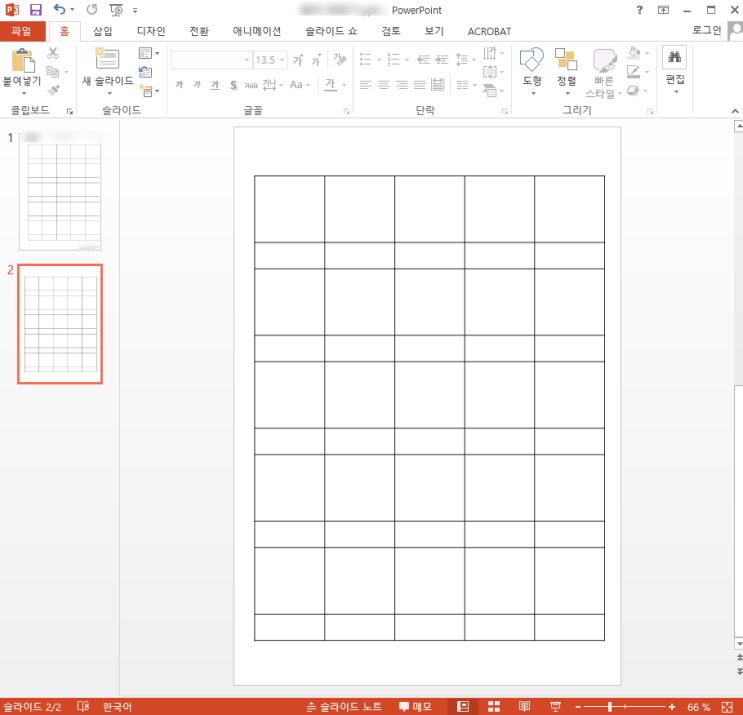Open the font size 13.5 dropdown
743x715 pixels.
282,60
